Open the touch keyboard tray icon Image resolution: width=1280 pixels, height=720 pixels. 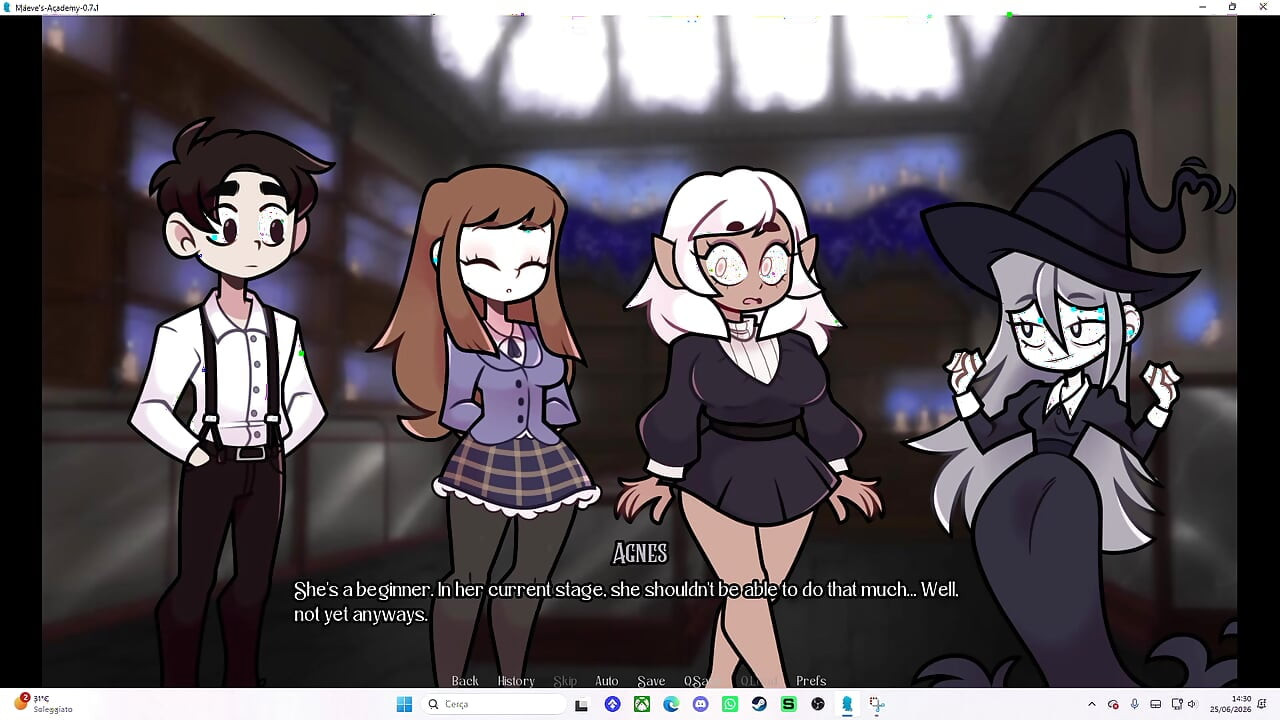(x=1156, y=704)
